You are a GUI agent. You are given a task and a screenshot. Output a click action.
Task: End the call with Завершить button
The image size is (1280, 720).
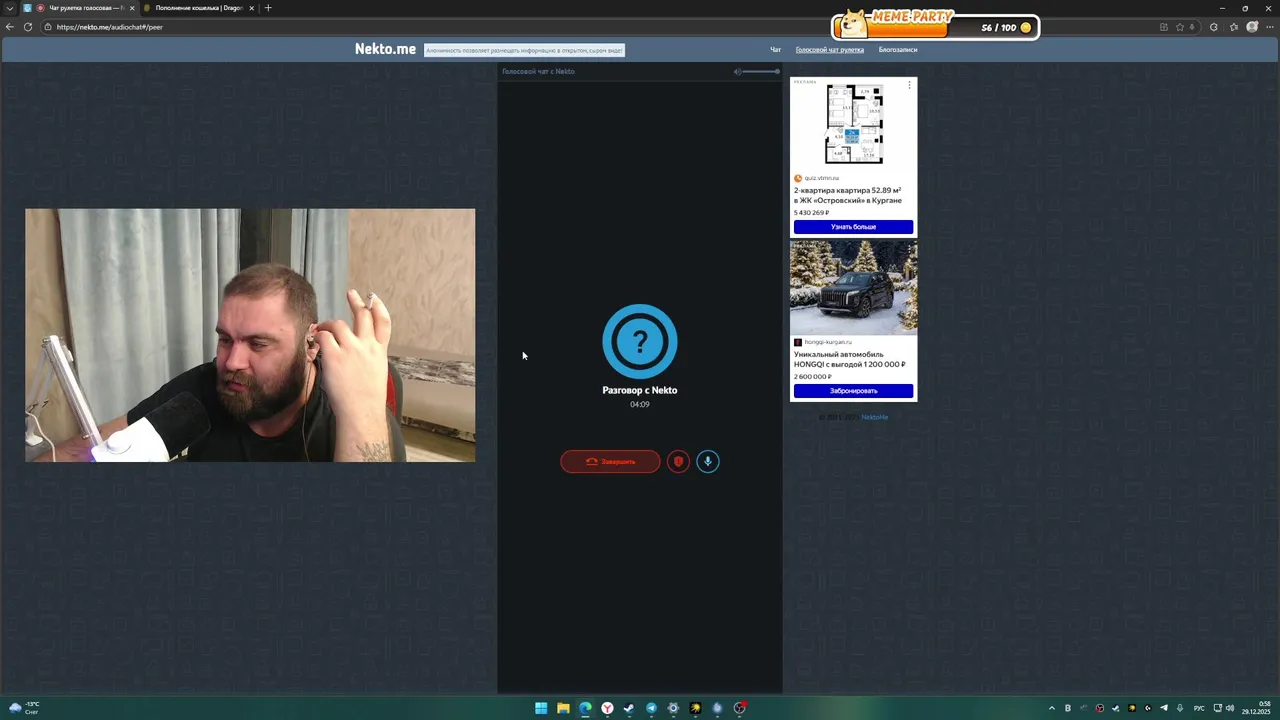610,461
